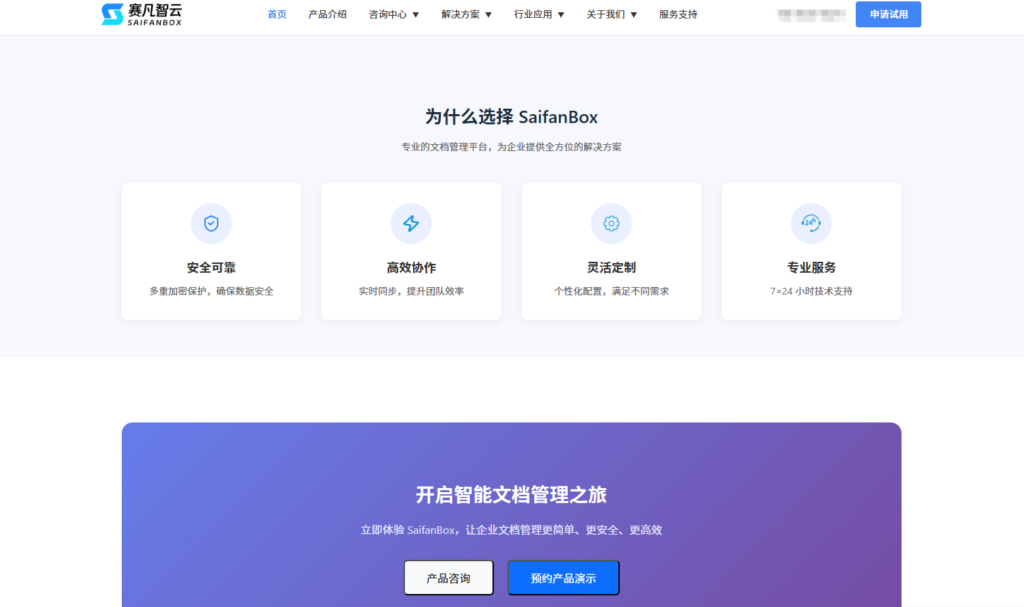Image resolution: width=1024 pixels, height=607 pixels.
Task: Select the 高效协作 feature card
Action: [x=411, y=250]
